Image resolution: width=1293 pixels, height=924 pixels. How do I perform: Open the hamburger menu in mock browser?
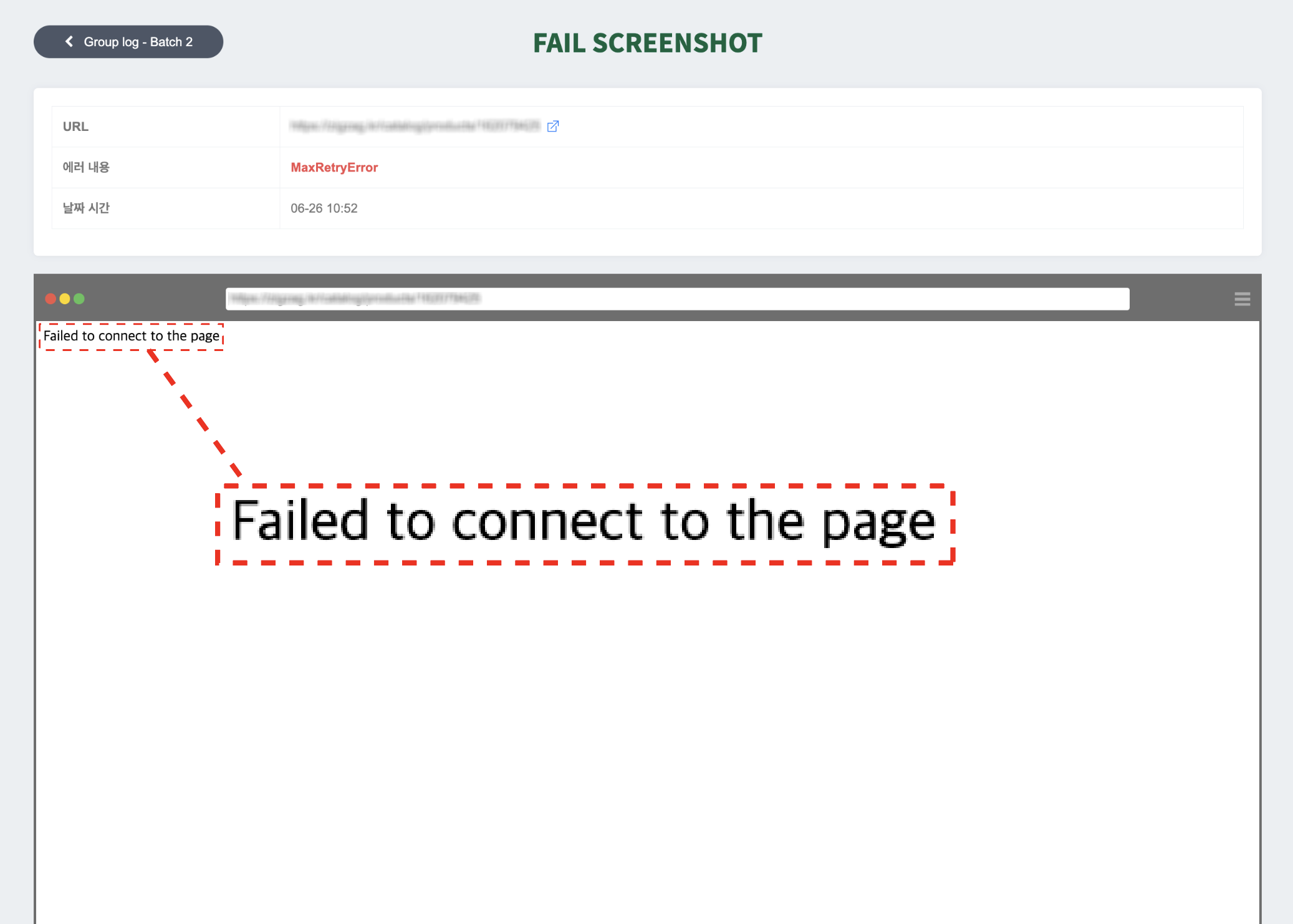1242,299
